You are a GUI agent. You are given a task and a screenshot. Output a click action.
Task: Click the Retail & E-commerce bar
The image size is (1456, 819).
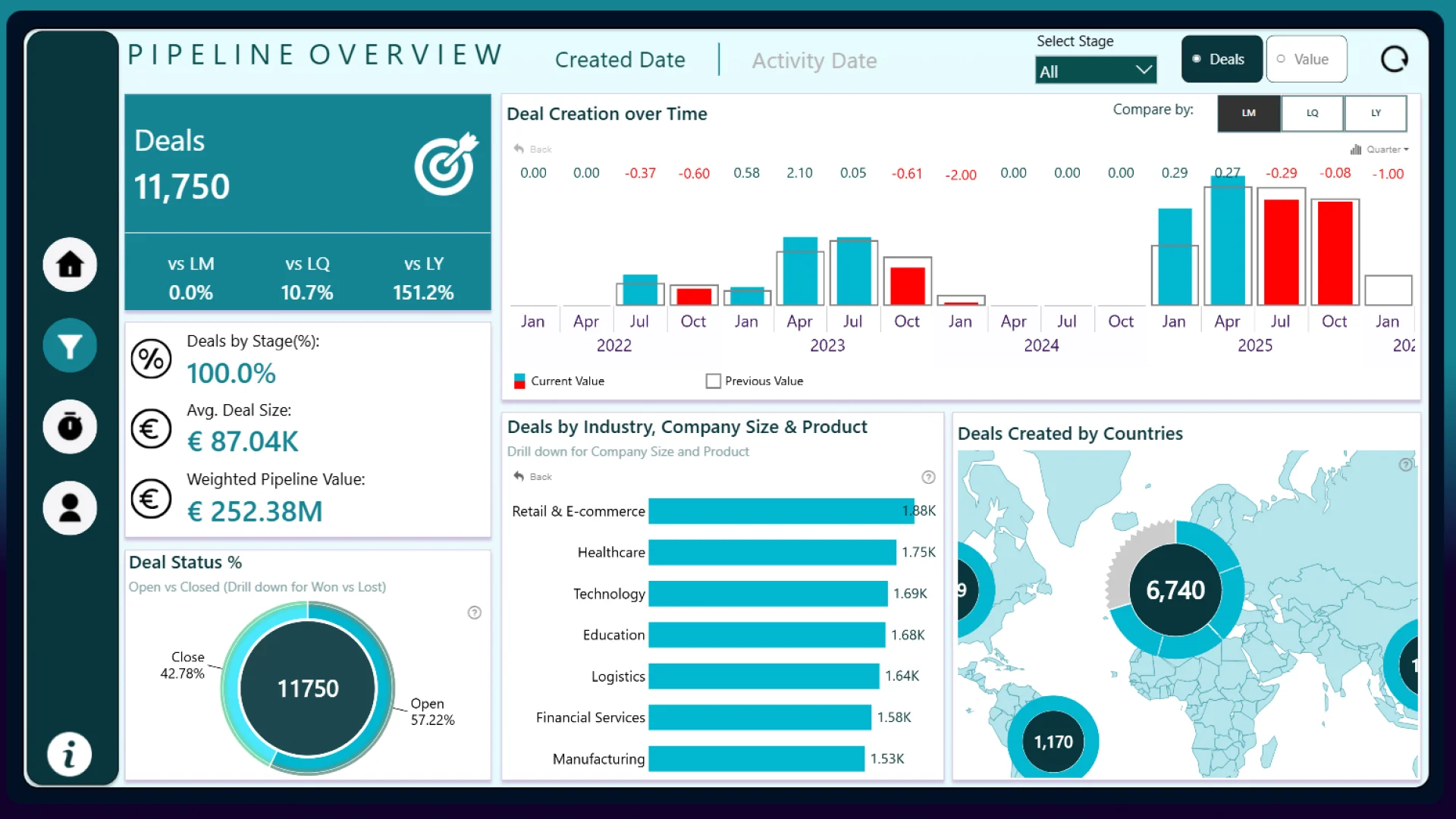tap(781, 511)
